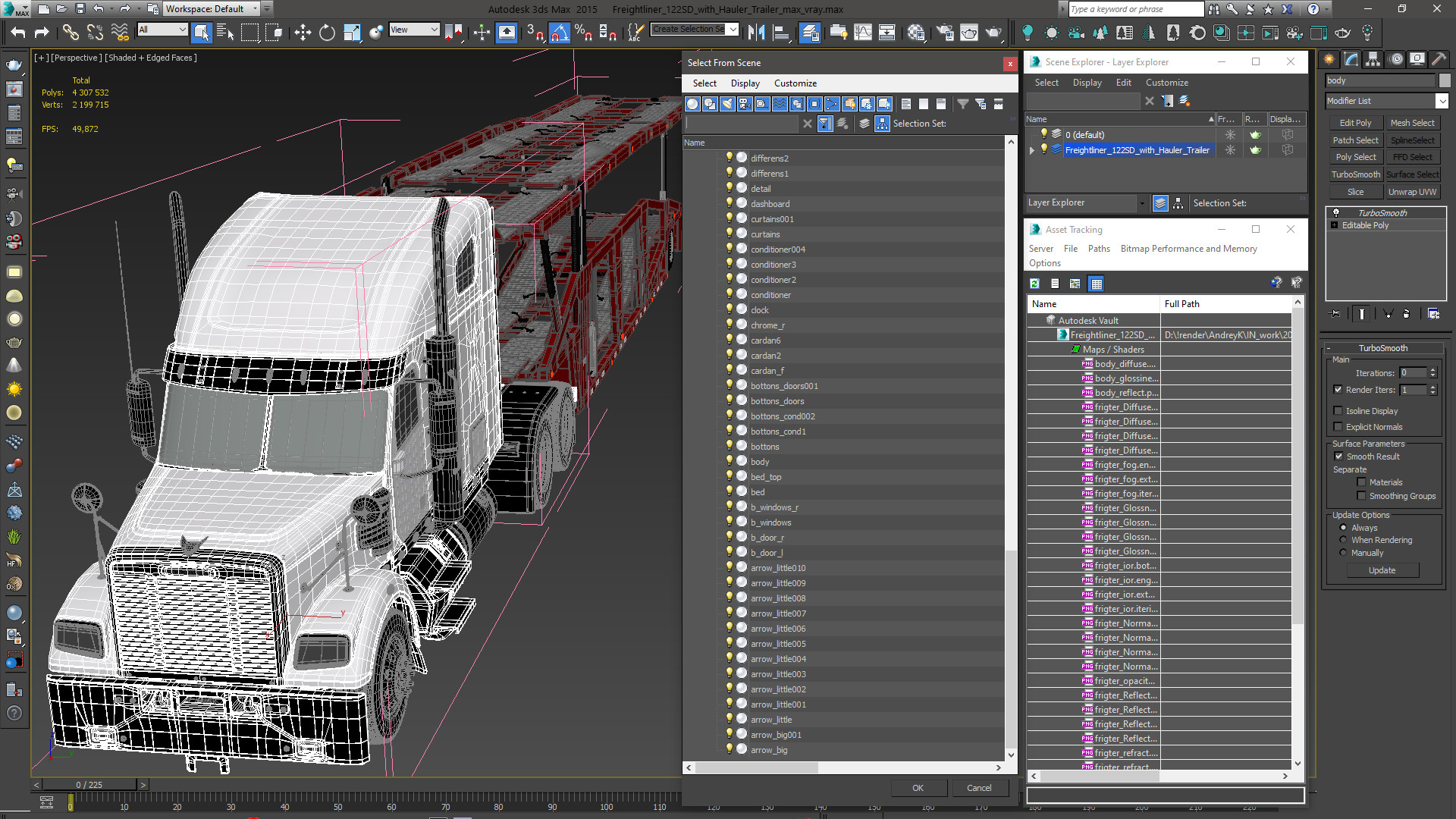Click the body object color swatch
Image resolution: width=1456 pixels, height=819 pixels.
(x=1444, y=80)
